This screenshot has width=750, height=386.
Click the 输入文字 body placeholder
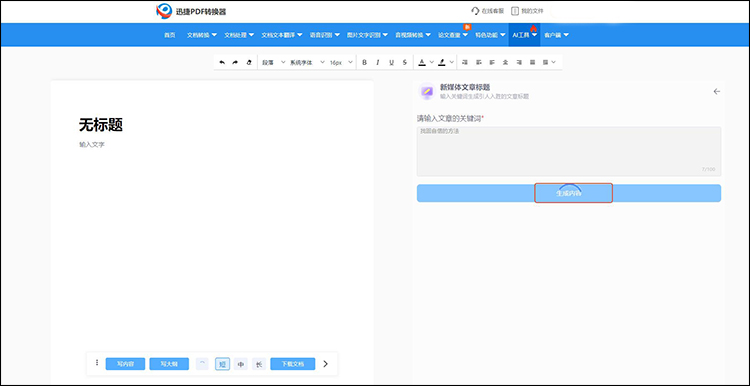click(x=92, y=144)
